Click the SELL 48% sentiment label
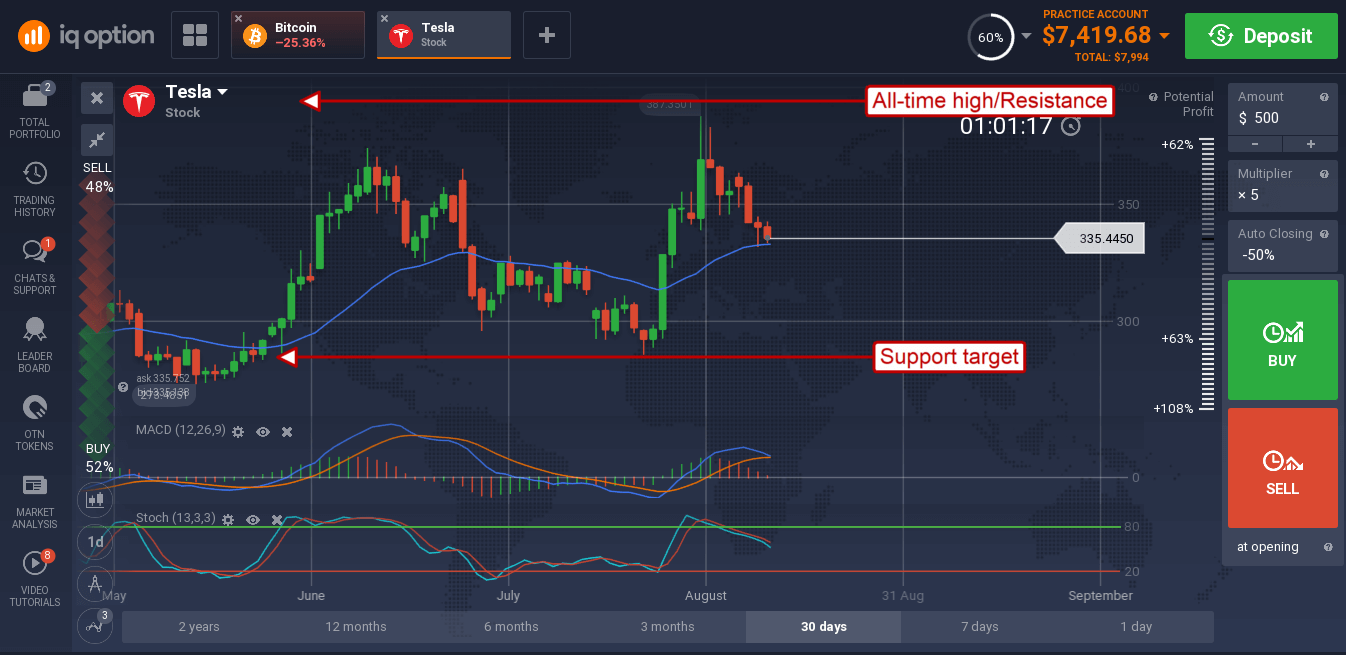 click(98, 177)
